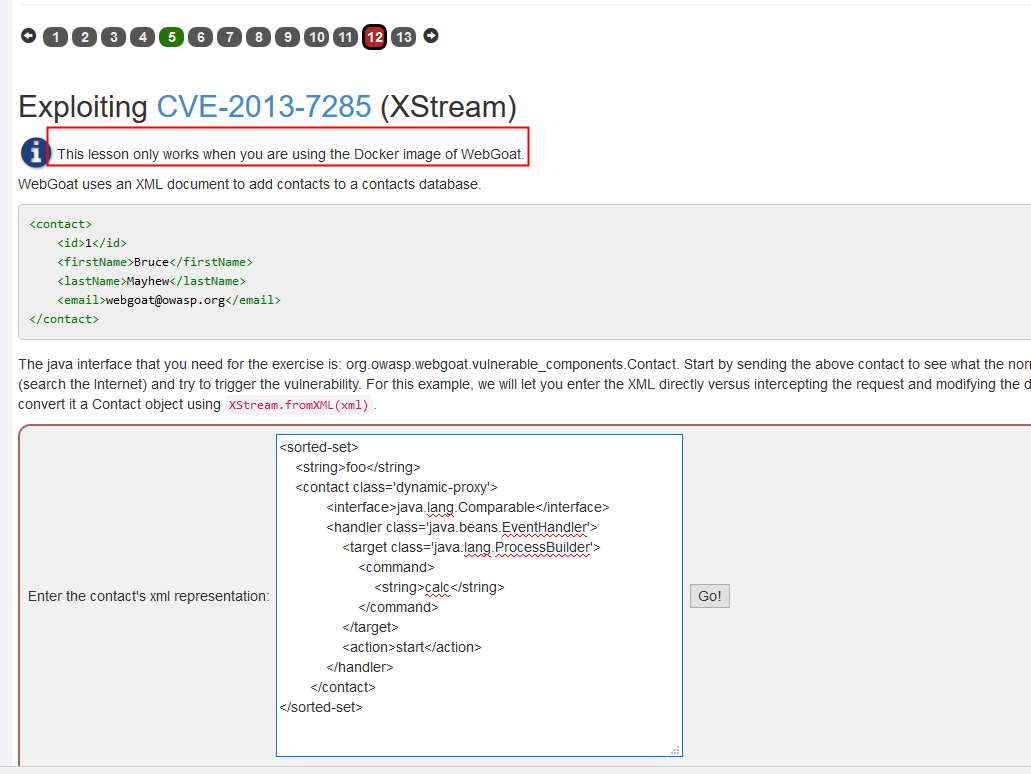Click the java.lang.Comparable interface line
The image size is (1031, 774).
click(x=468, y=507)
